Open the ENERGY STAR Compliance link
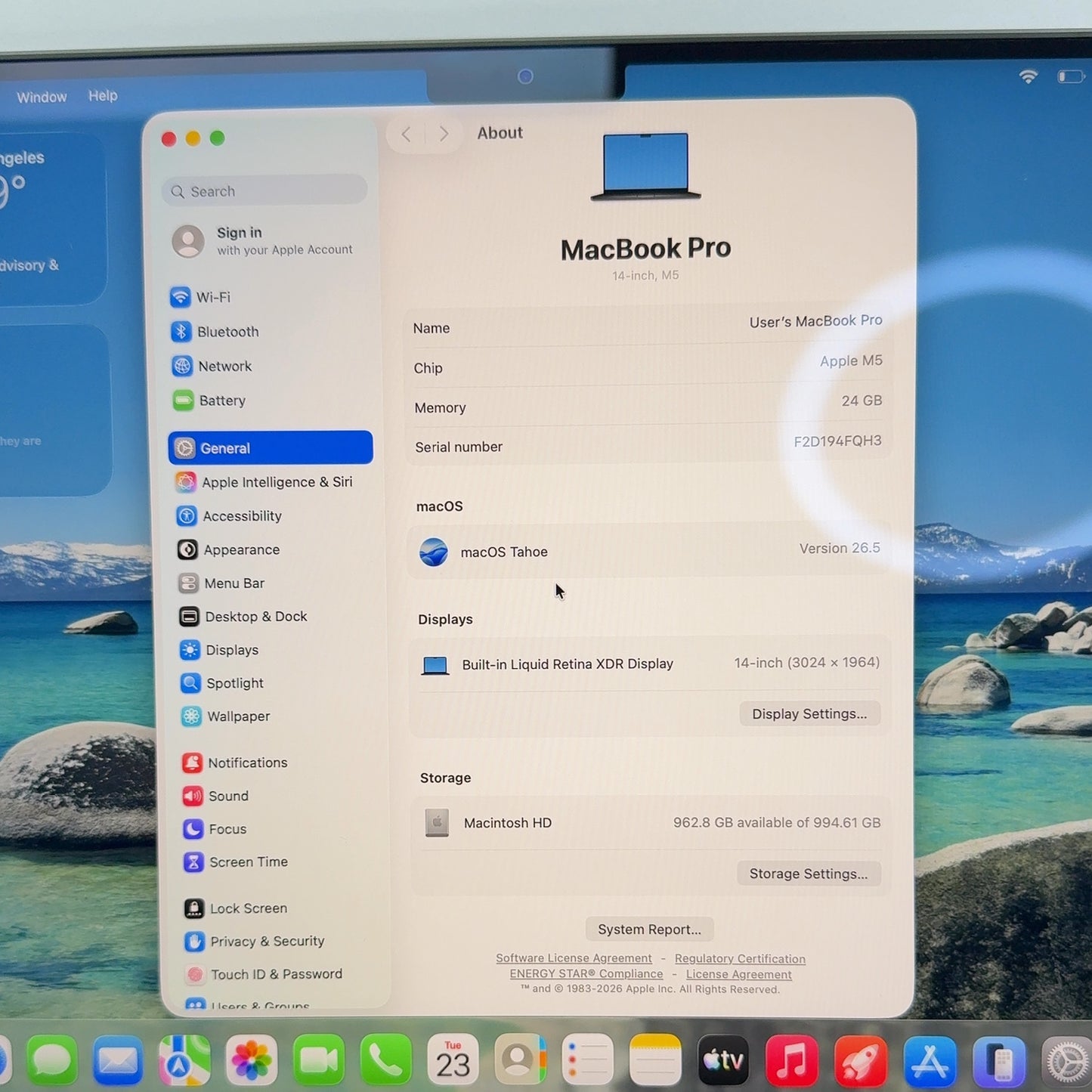Viewport: 1092px width, 1092px height. click(x=586, y=974)
